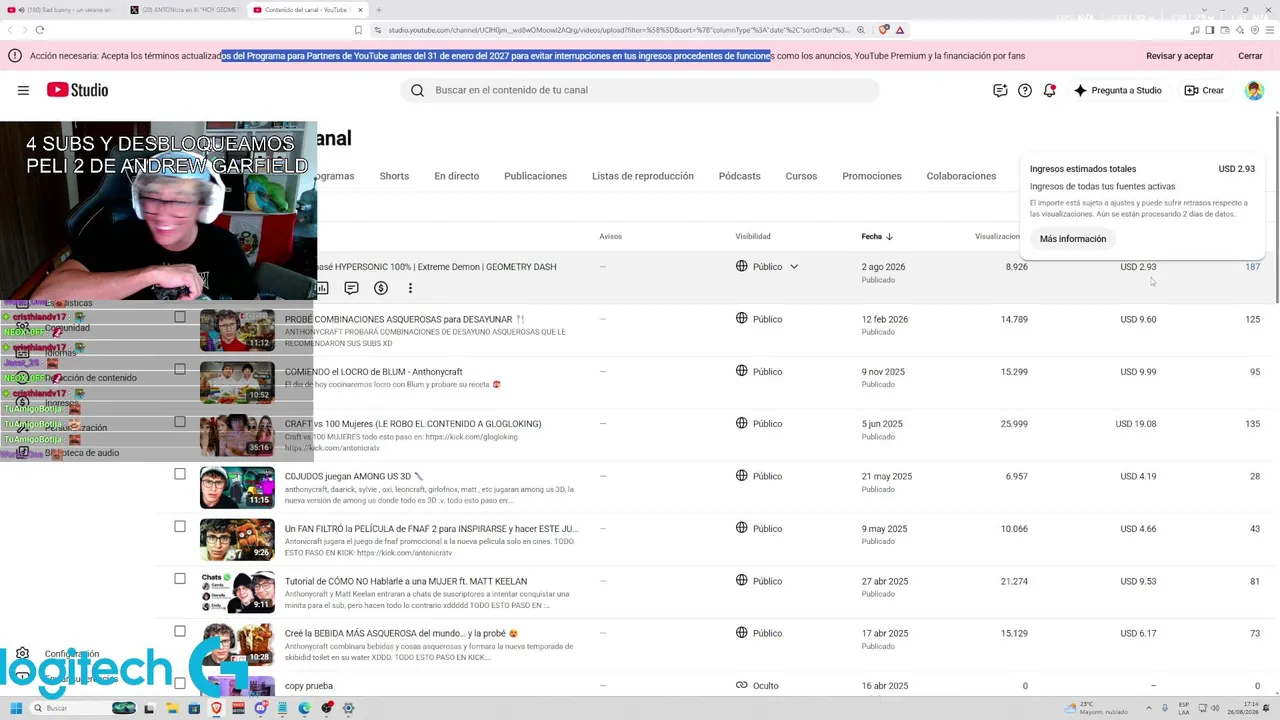Screen dimensions: 1280x720
Task: Select checkbox for BEBIDA MÁS ASQUEROSA video
Action: coord(180,631)
